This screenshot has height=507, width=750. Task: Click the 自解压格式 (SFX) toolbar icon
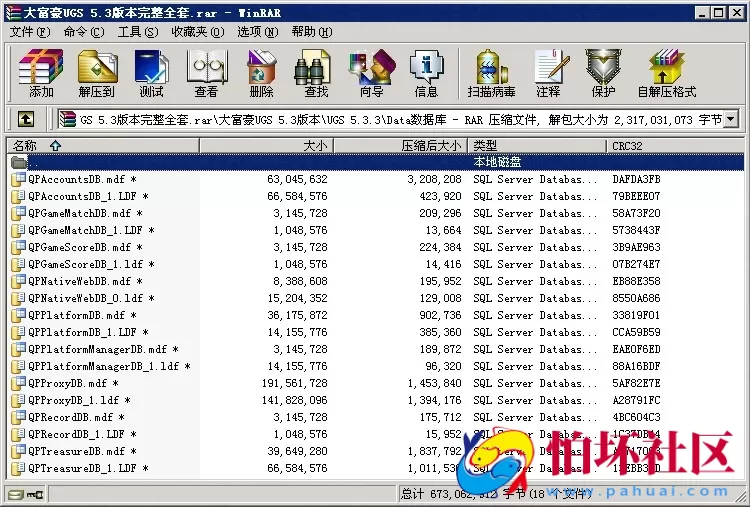coord(667,73)
